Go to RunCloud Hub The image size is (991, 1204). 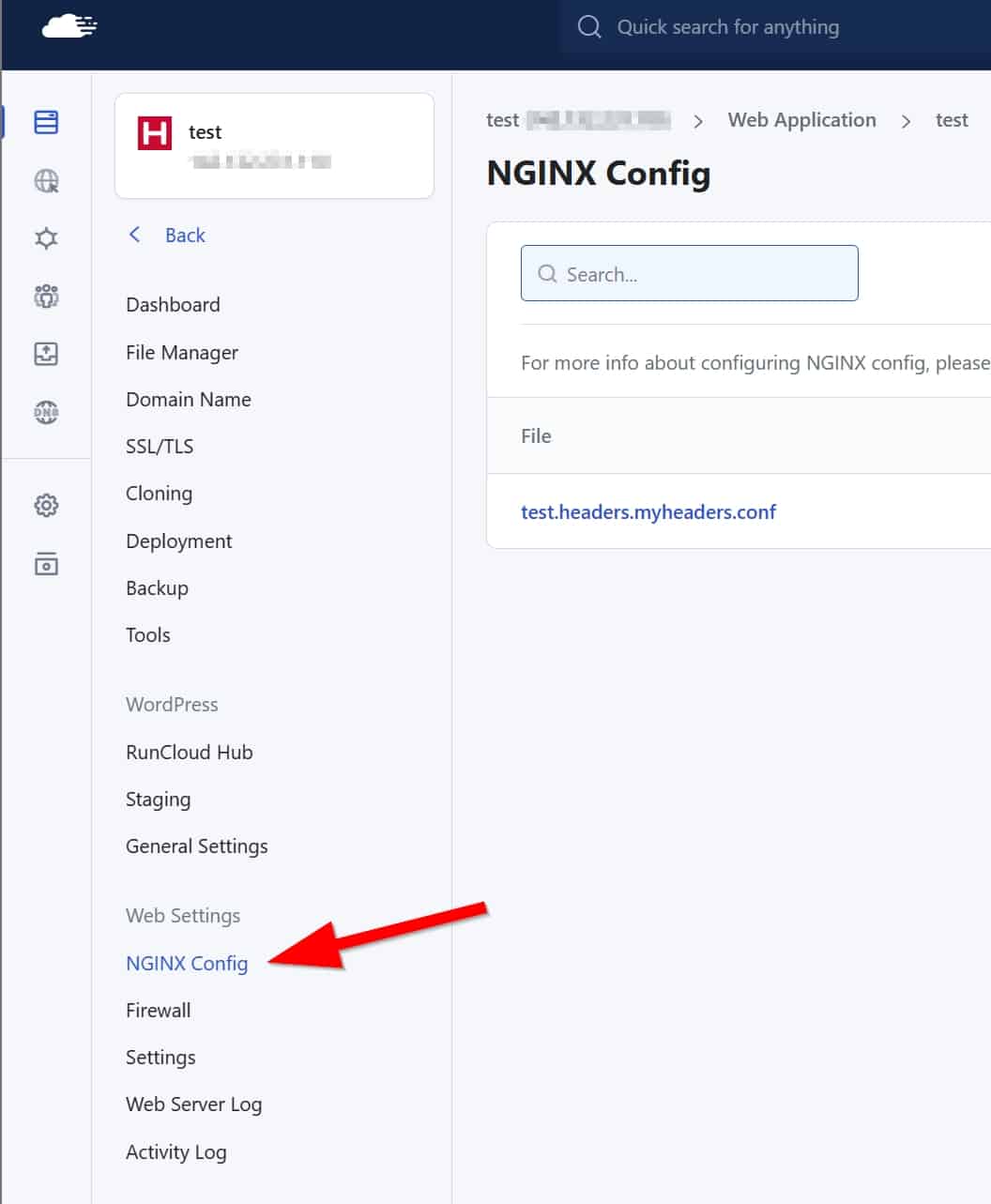tap(189, 753)
